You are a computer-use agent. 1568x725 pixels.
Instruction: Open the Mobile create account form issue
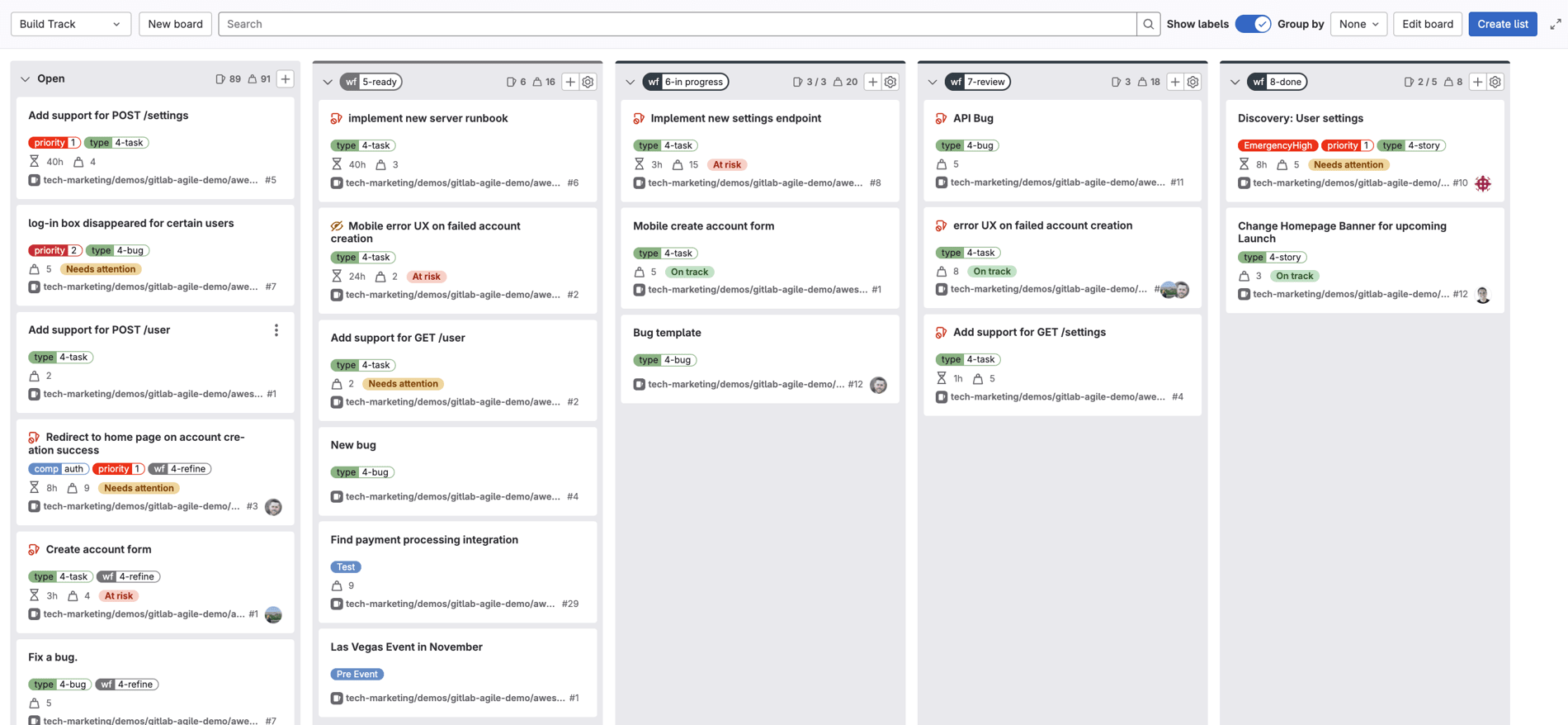[703, 226]
